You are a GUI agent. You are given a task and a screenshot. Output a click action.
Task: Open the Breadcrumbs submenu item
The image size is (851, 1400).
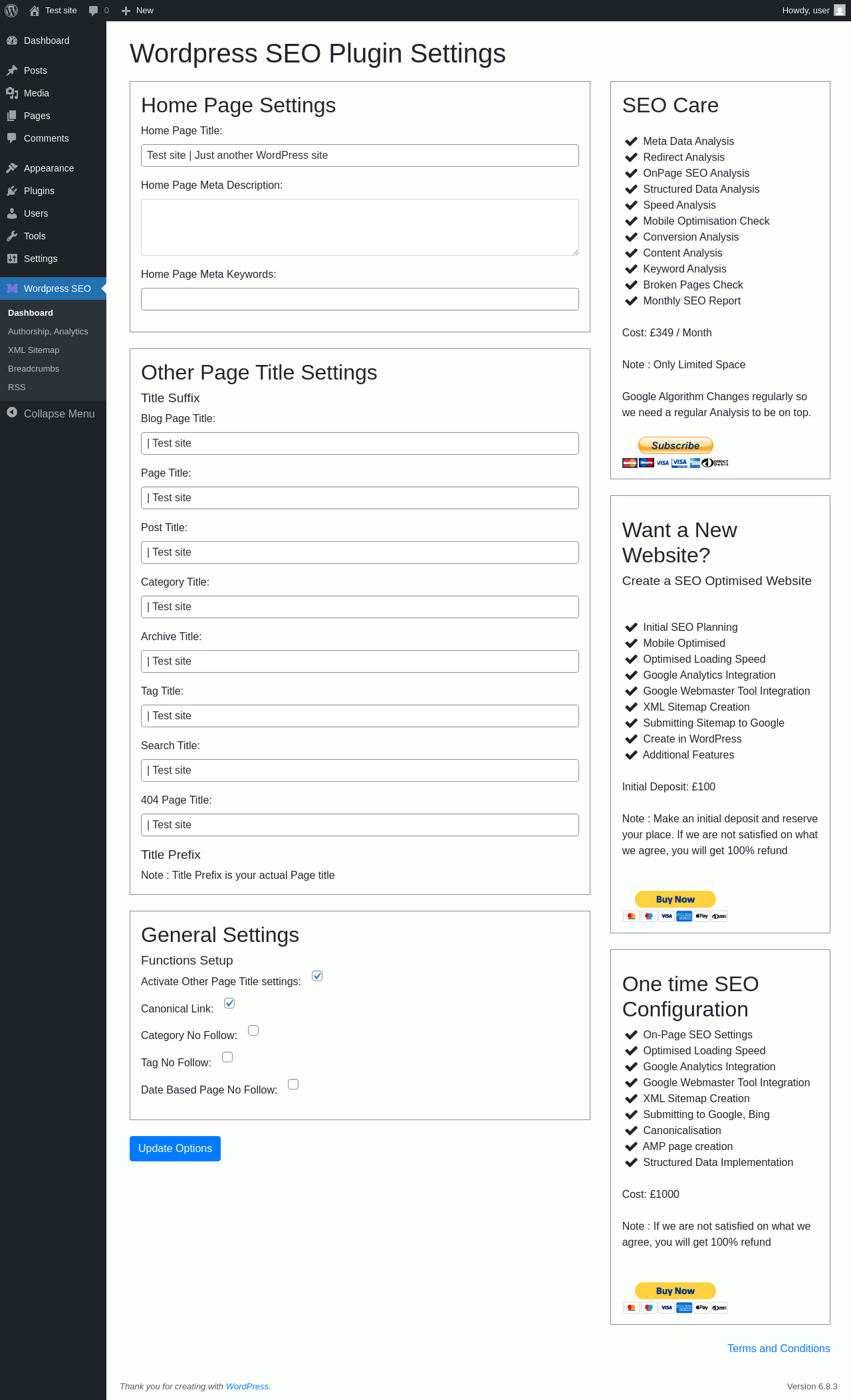(33, 369)
